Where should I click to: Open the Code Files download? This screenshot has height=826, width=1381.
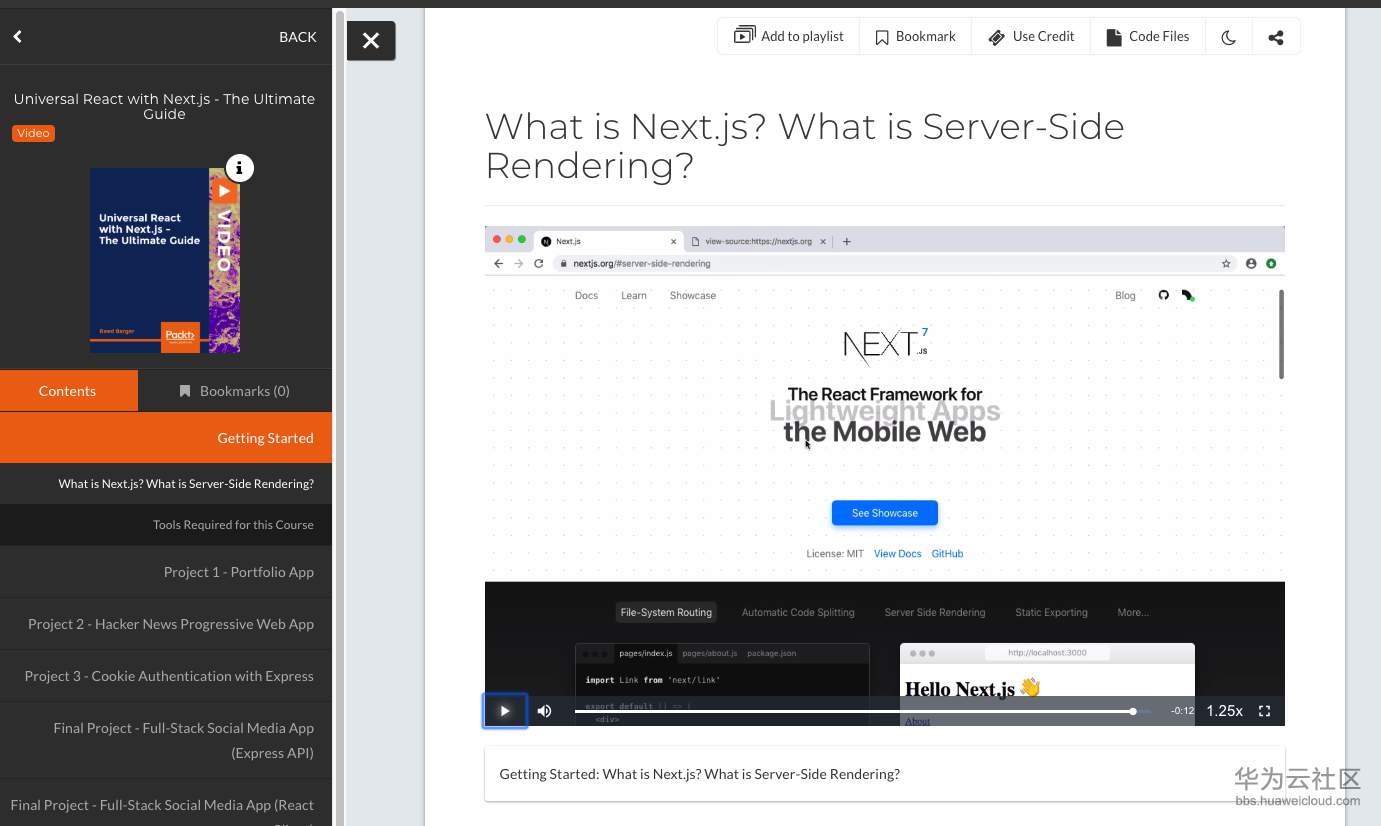(1148, 37)
